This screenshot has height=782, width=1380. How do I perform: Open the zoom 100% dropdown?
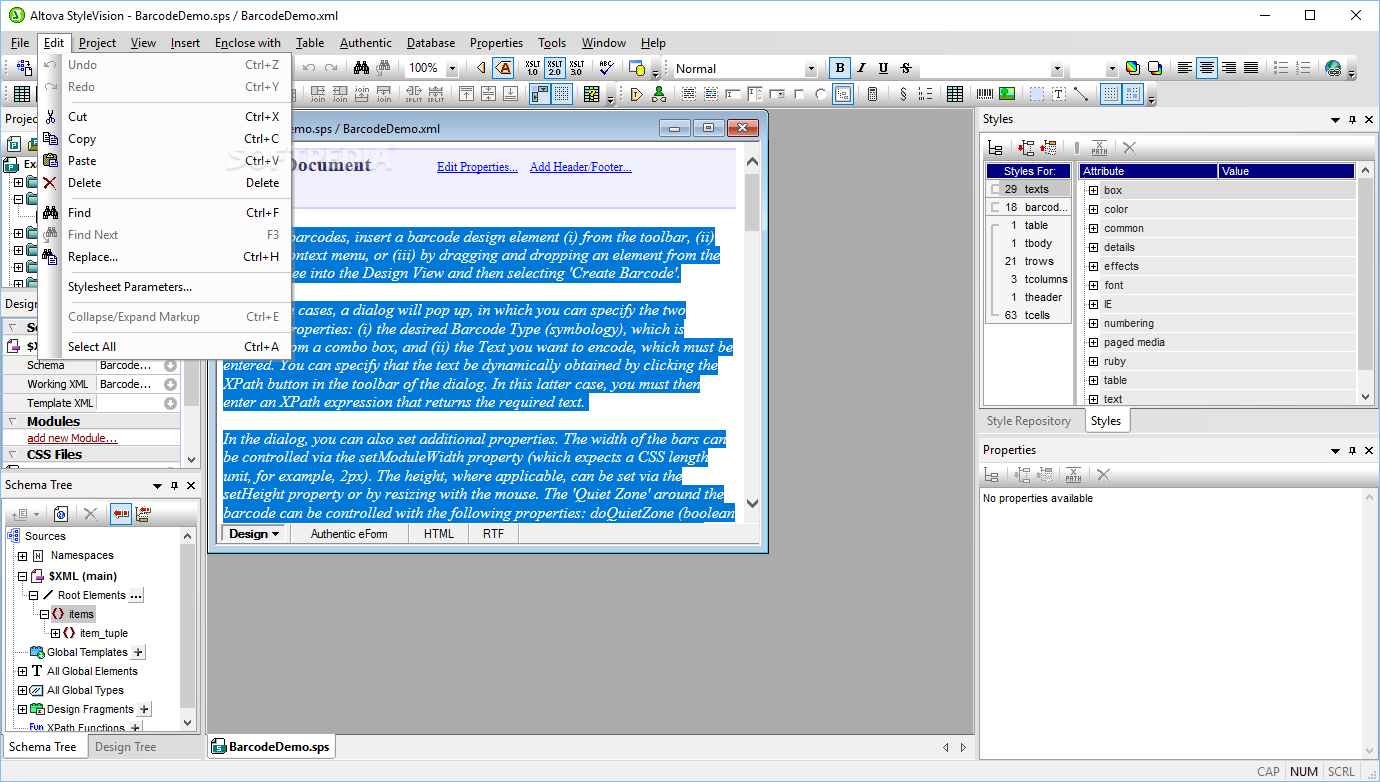[452, 68]
